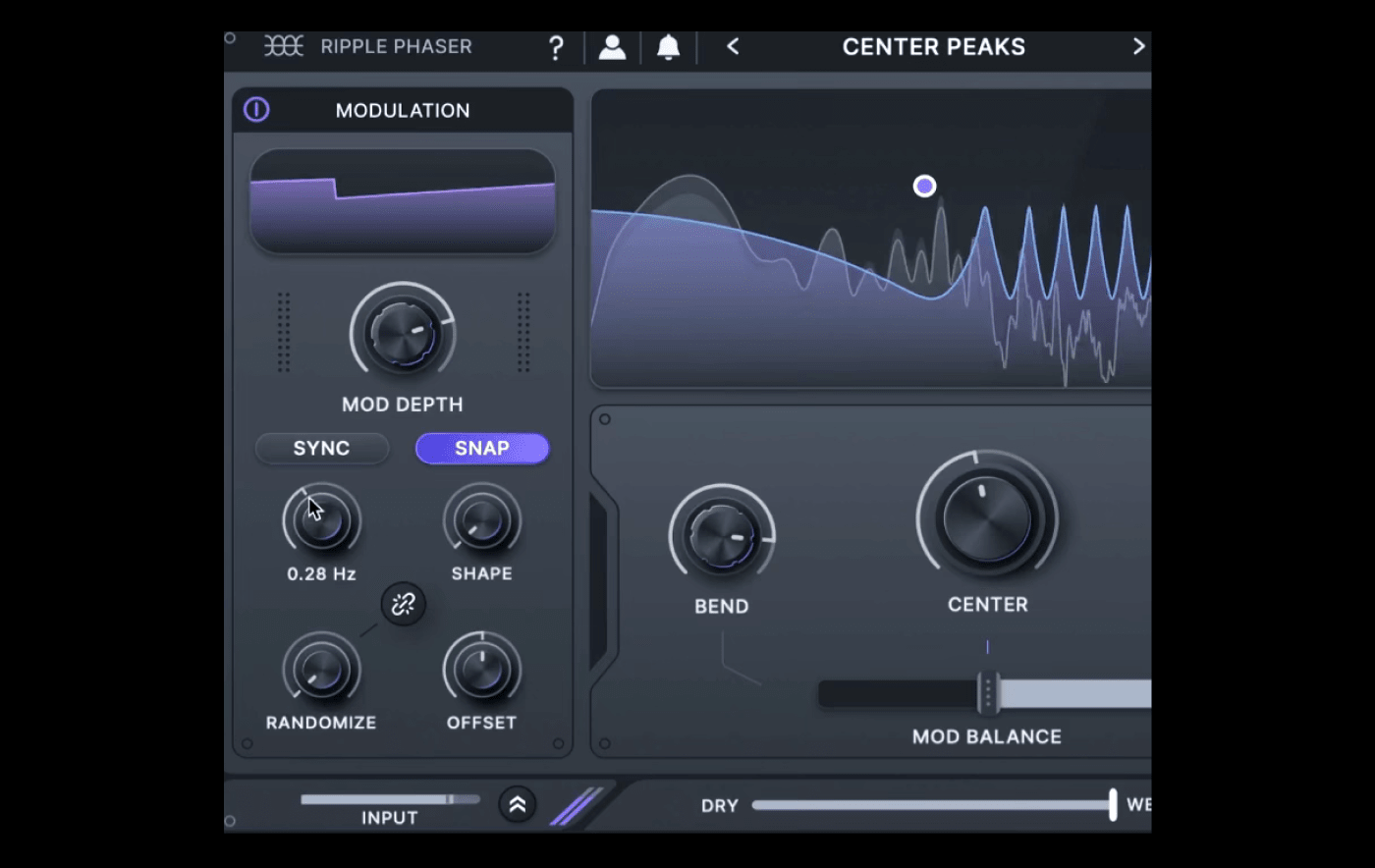Disable the SNAP toggle
The image size is (1375, 868).
481,448
